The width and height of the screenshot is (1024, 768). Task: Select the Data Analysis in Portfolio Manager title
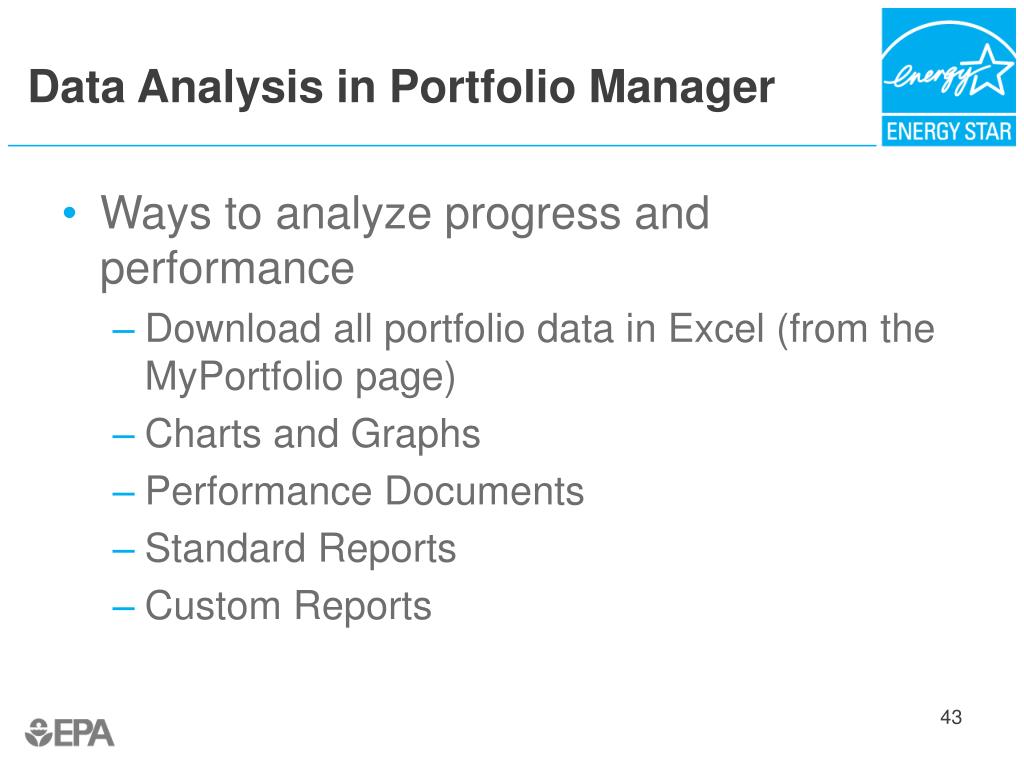point(402,87)
